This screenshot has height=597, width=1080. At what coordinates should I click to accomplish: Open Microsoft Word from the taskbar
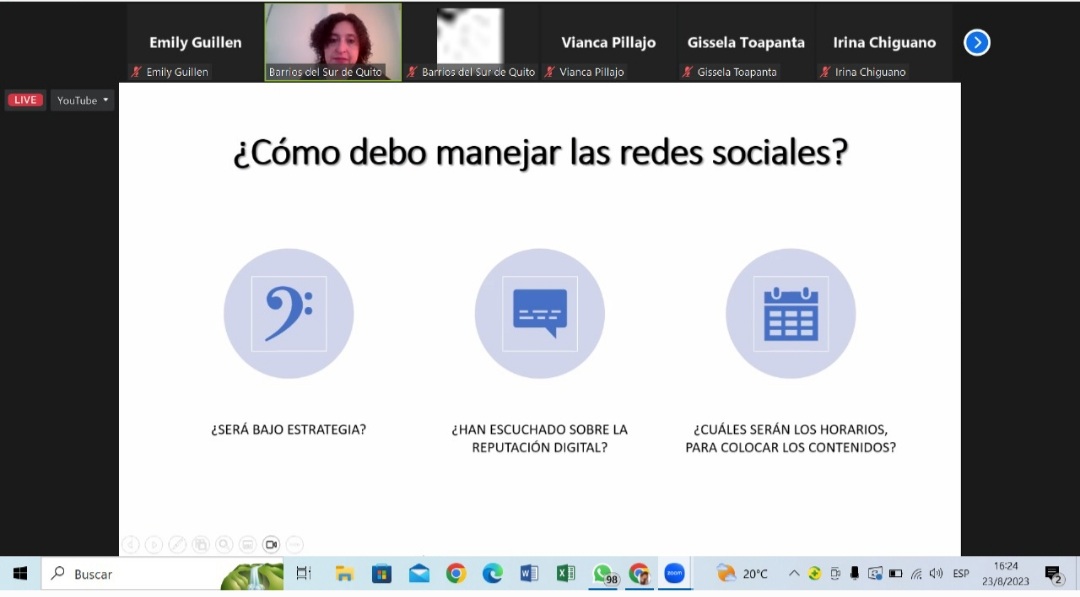528,573
